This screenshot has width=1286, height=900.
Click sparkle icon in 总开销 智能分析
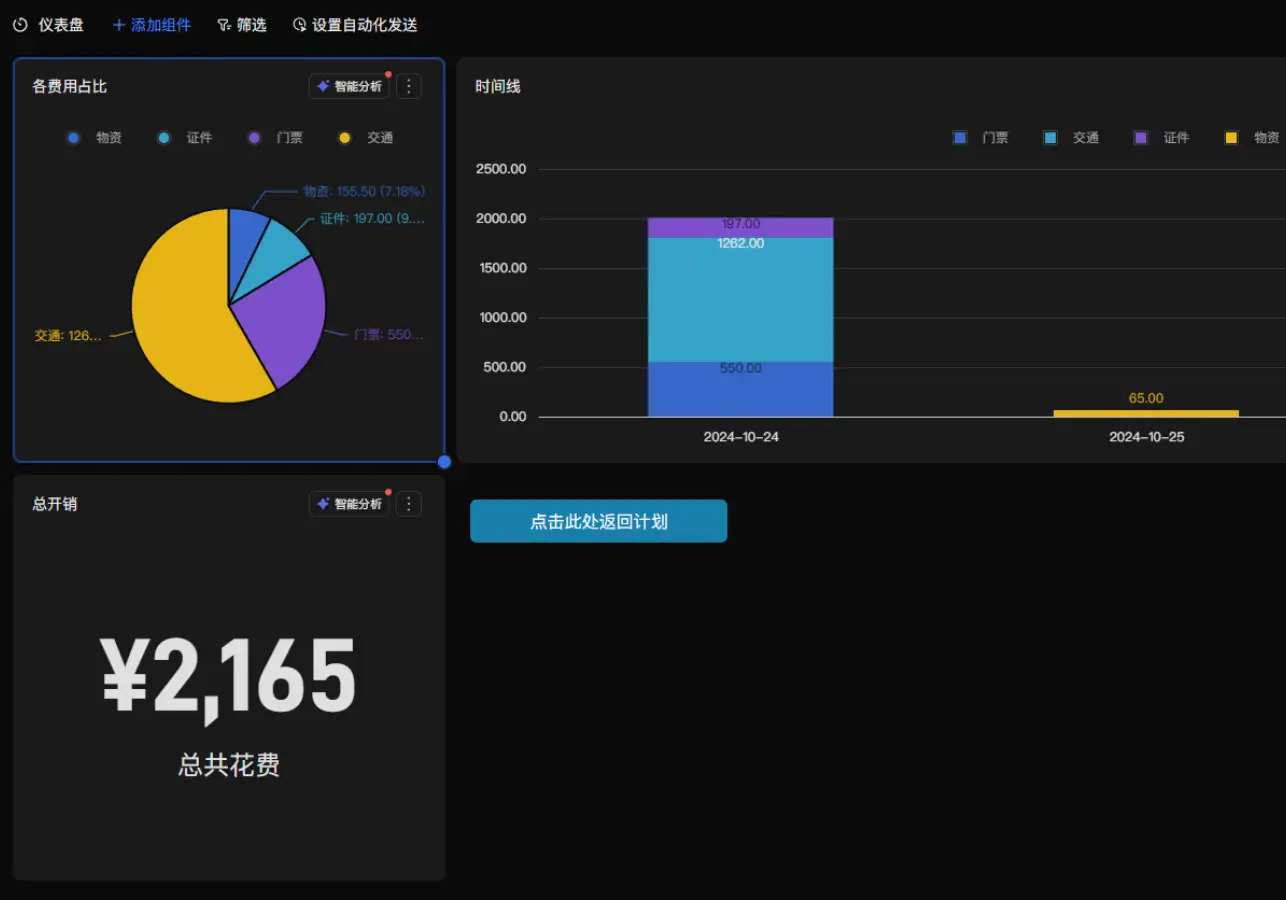coord(323,504)
